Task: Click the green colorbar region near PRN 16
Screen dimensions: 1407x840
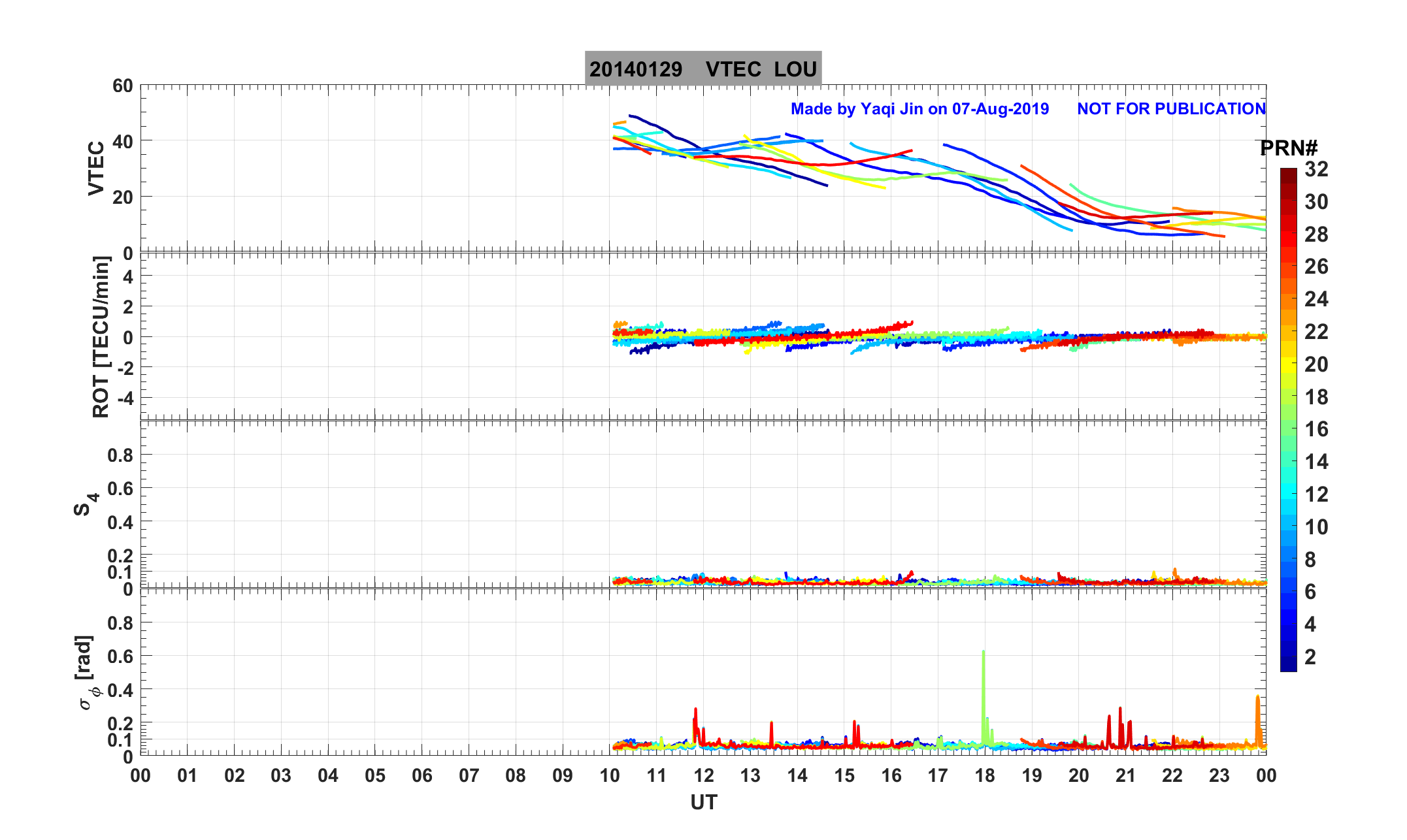Action: [x=1288, y=429]
